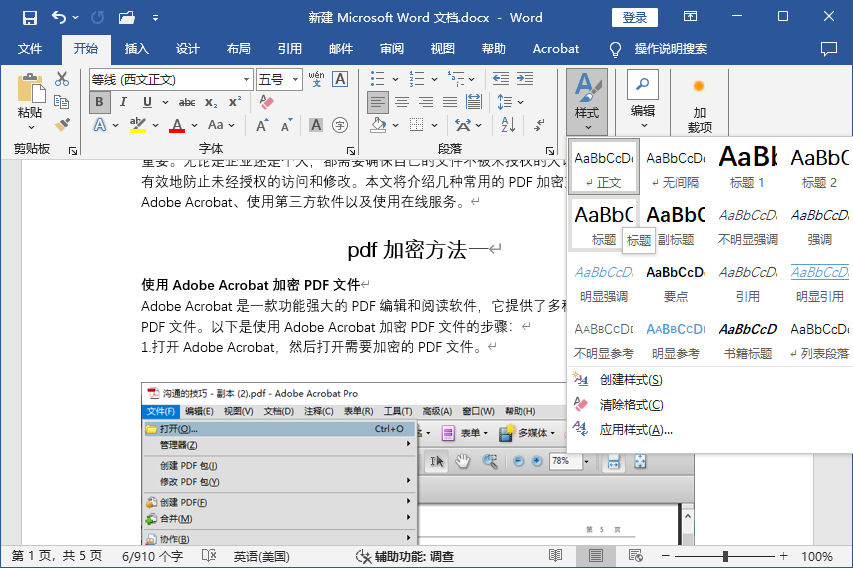Viewport: 853px width, 568px height.
Task: Sort text with the A-Z icon
Action: (x=508, y=125)
